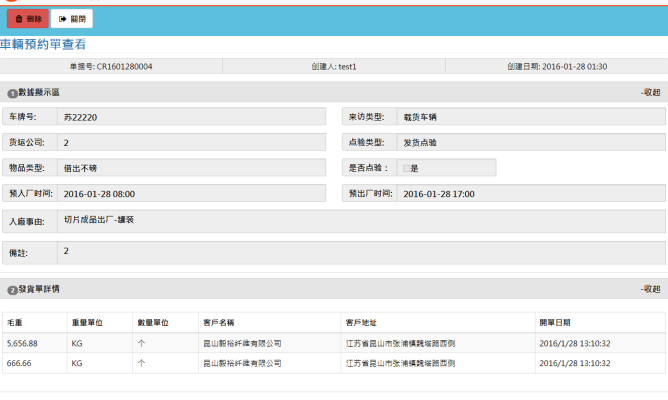This screenshot has height=400, width=668.
Task: Click the 關閉 close button
Action: pos(72,18)
